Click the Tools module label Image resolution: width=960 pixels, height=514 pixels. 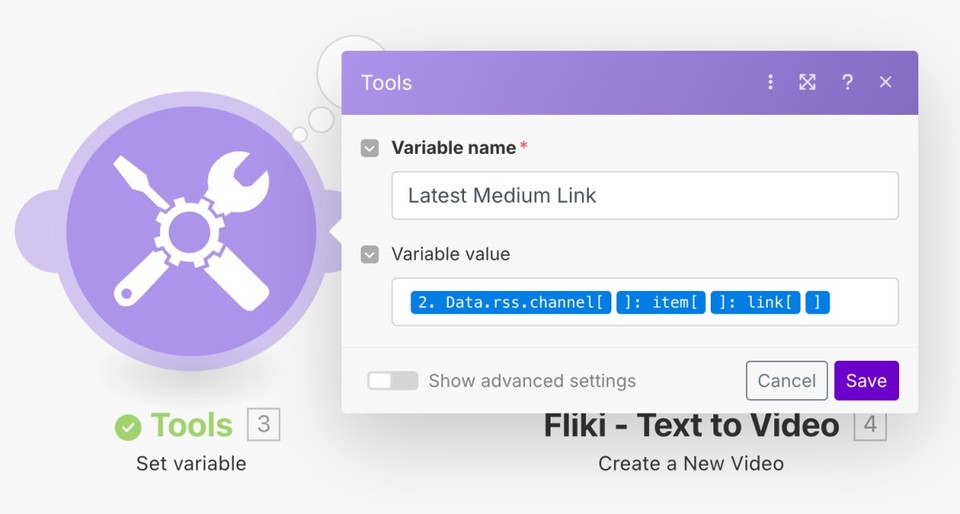(192, 425)
